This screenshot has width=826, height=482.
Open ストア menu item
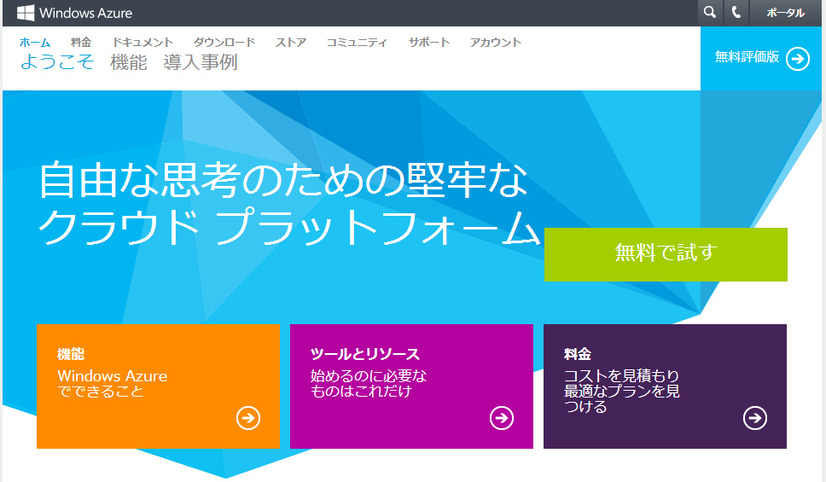pyautogui.click(x=291, y=42)
